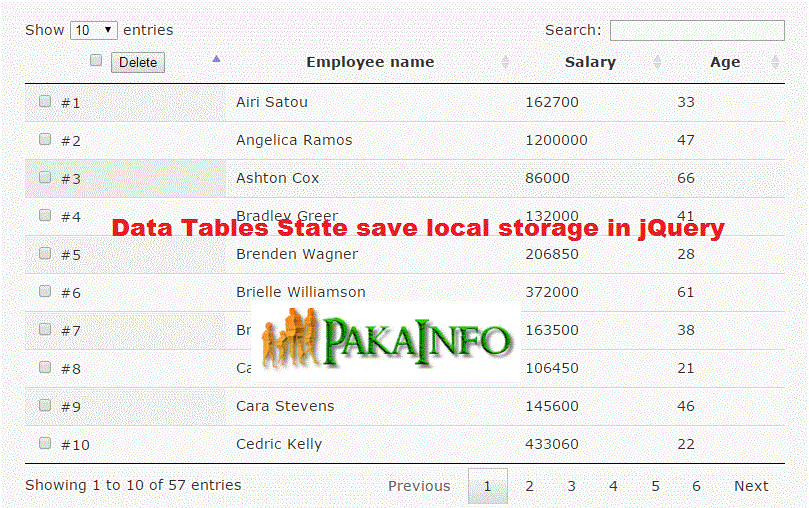Click the Age column sort arrows icon

point(776,62)
